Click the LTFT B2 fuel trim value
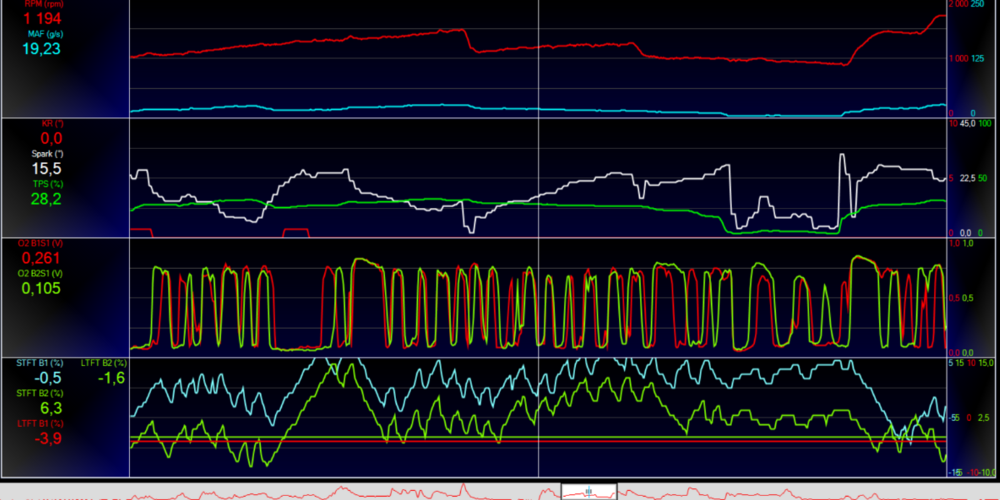The width and height of the screenshot is (1000, 500). coord(111,378)
